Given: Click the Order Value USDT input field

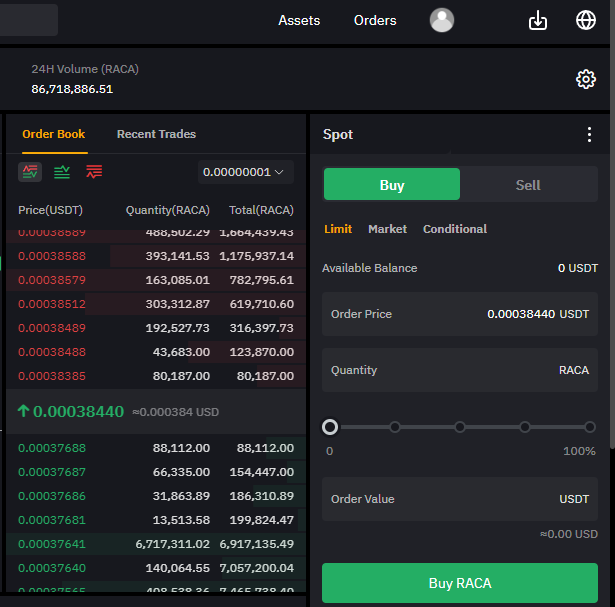Looking at the screenshot, I should pos(460,499).
